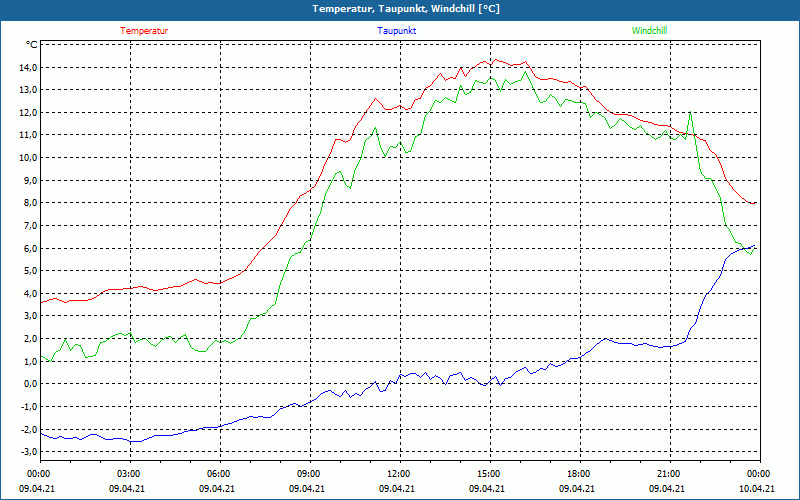The width and height of the screenshot is (800, 500).
Task: Click the '12,0' y-axis value
Action: coord(28,112)
